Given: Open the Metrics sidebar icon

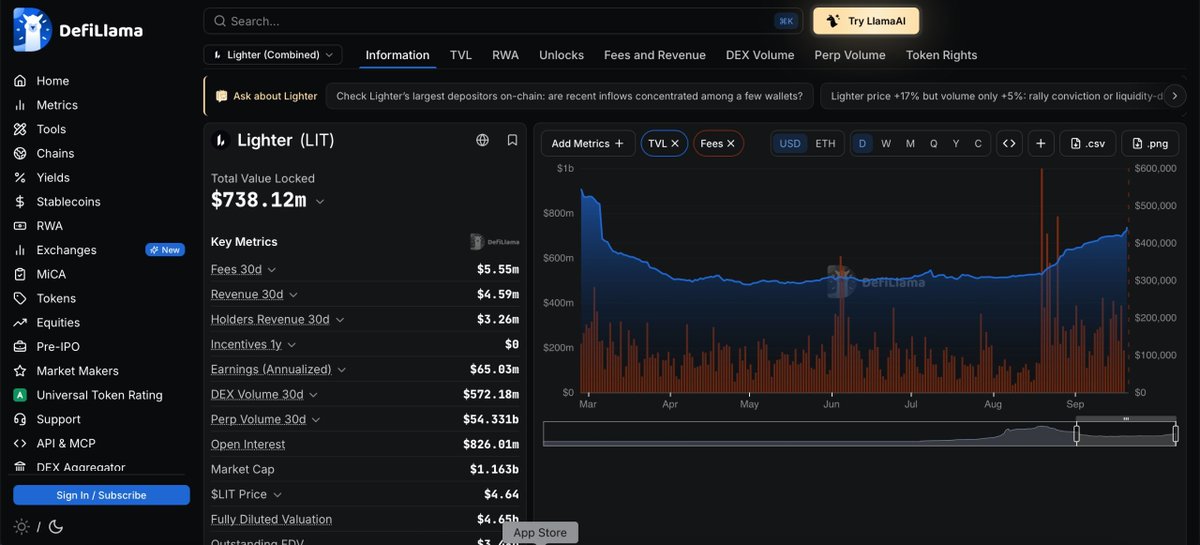Looking at the screenshot, I should coord(19,105).
